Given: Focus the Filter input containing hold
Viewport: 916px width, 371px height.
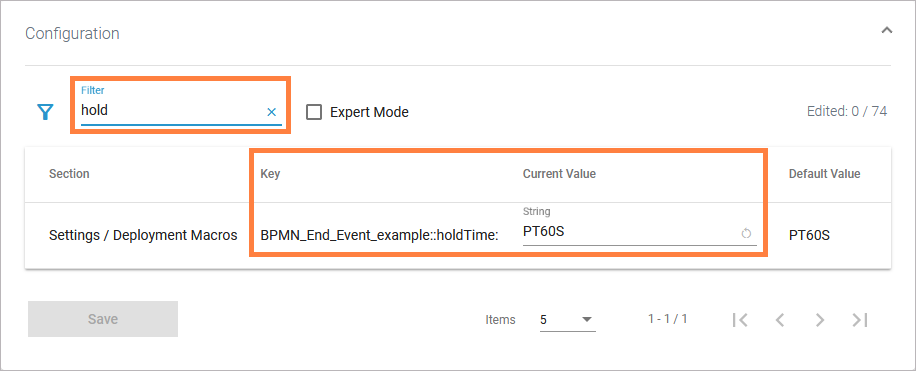Looking at the screenshot, I should click(172, 110).
